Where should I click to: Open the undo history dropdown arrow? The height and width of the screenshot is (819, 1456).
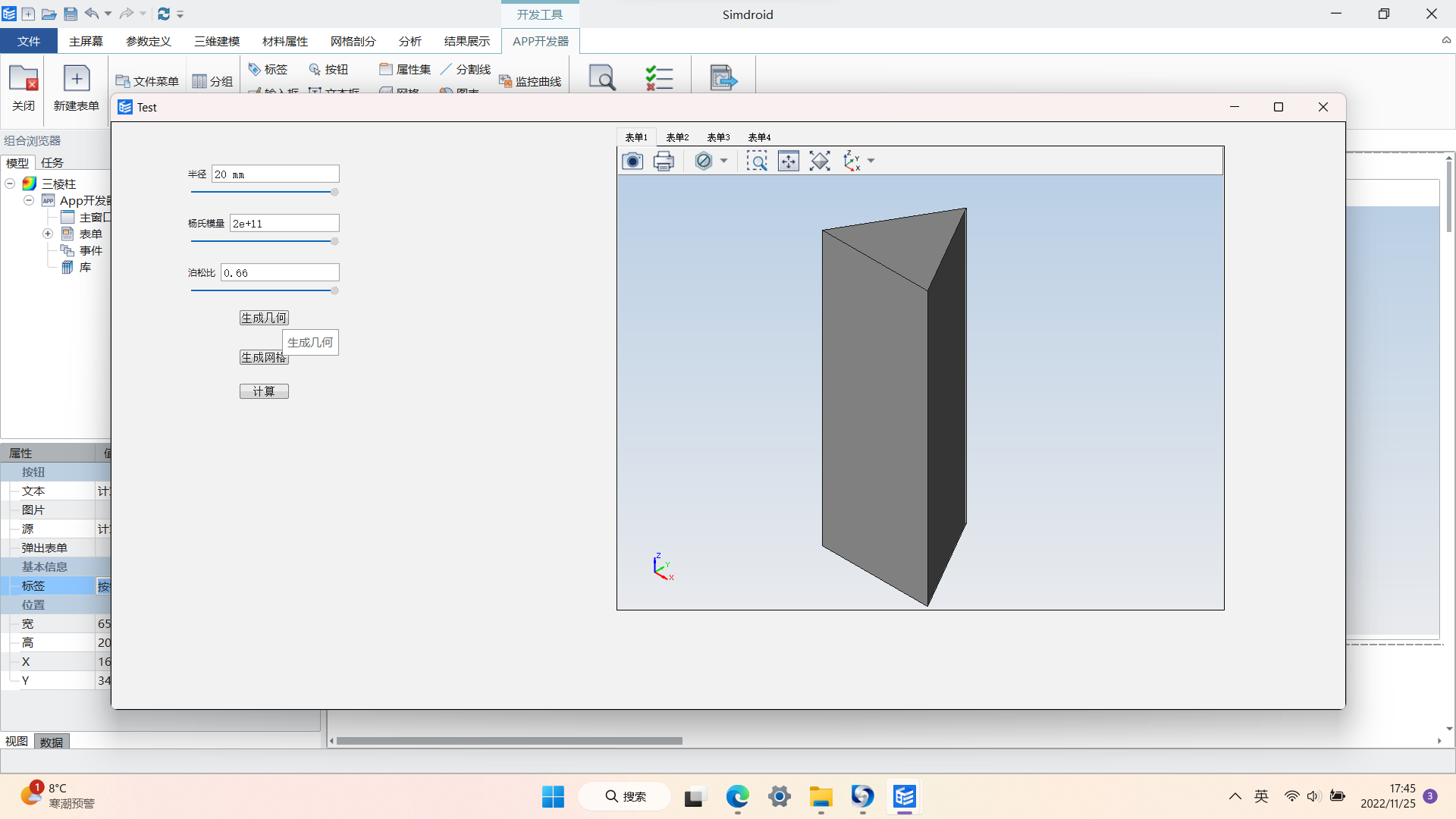[x=108, y=14]
